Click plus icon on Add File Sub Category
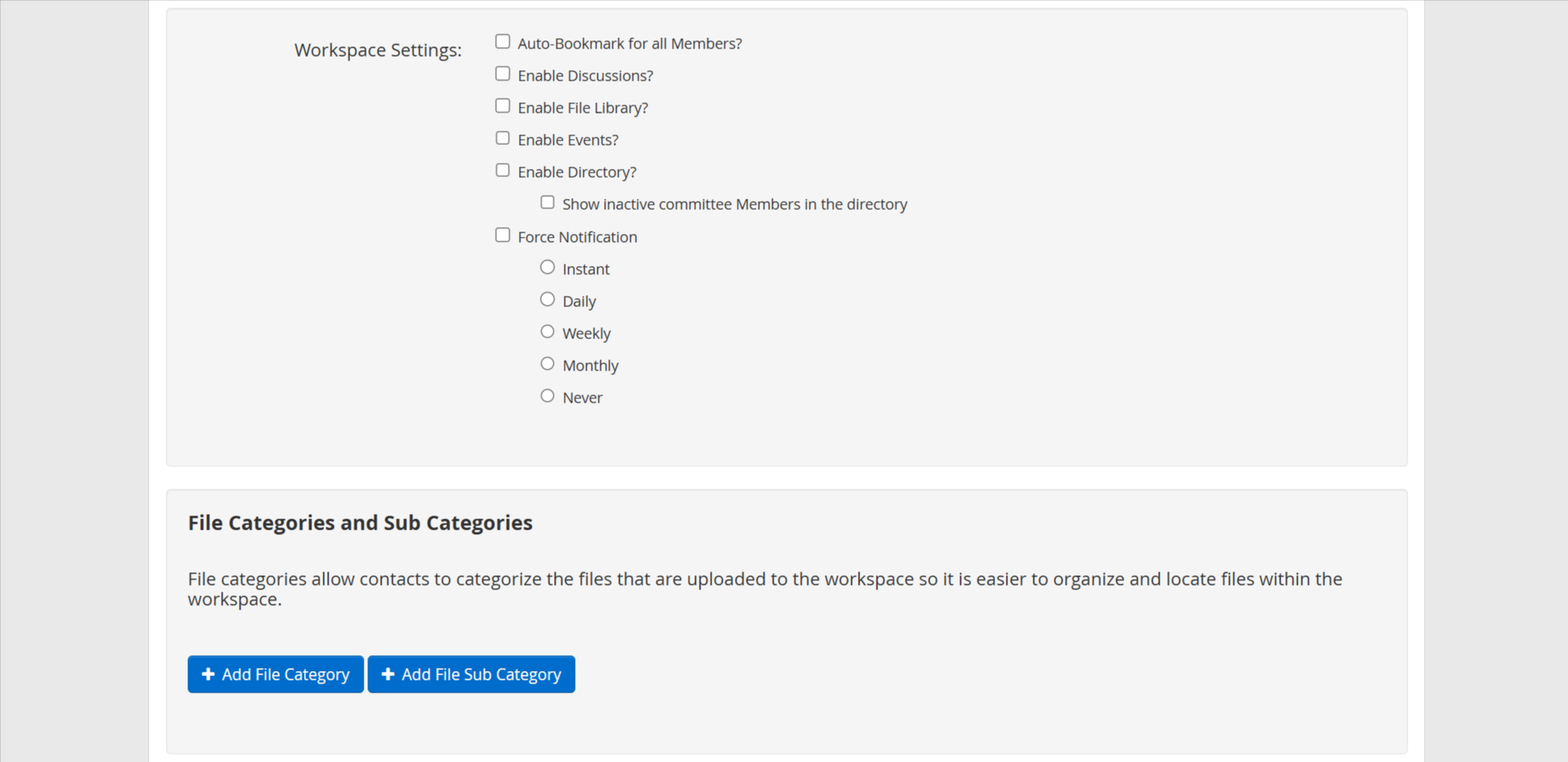The height and width of the screenshot is (762, 1568). (388, 674)
